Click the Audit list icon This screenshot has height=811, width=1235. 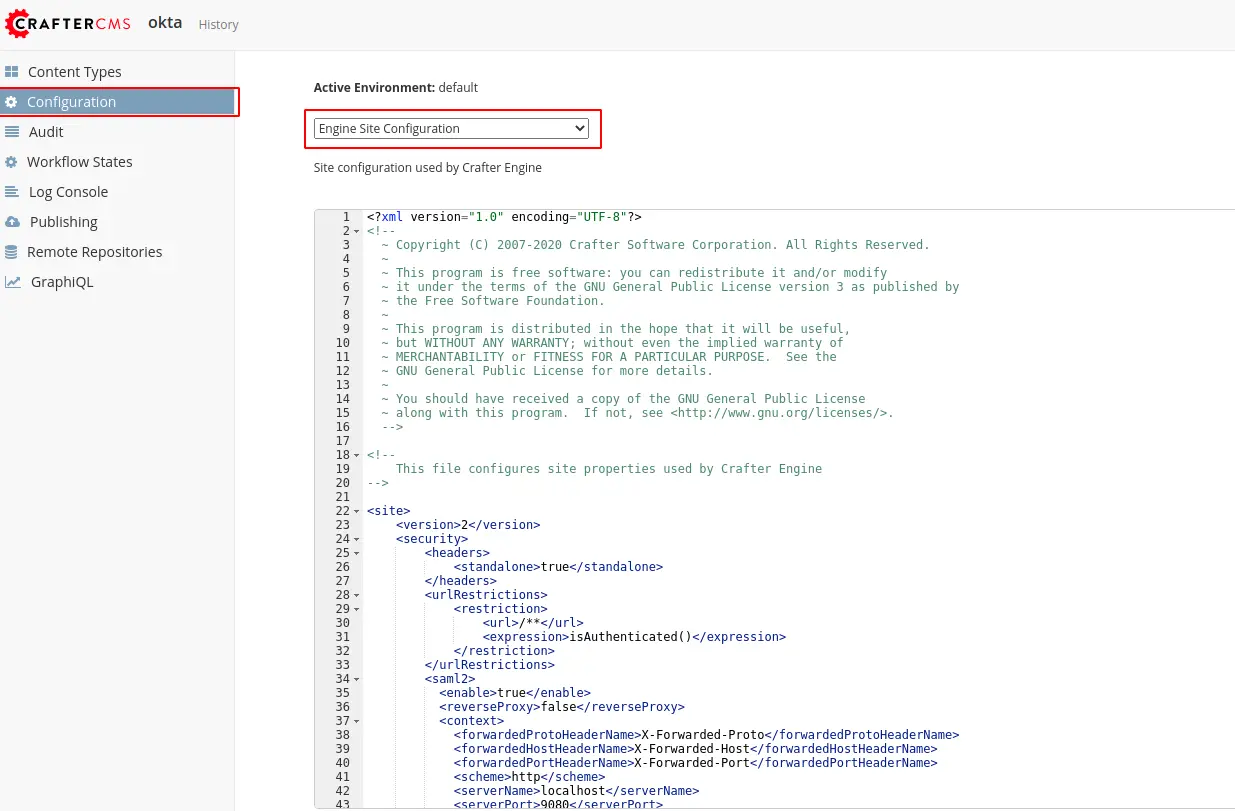point(12,132)
